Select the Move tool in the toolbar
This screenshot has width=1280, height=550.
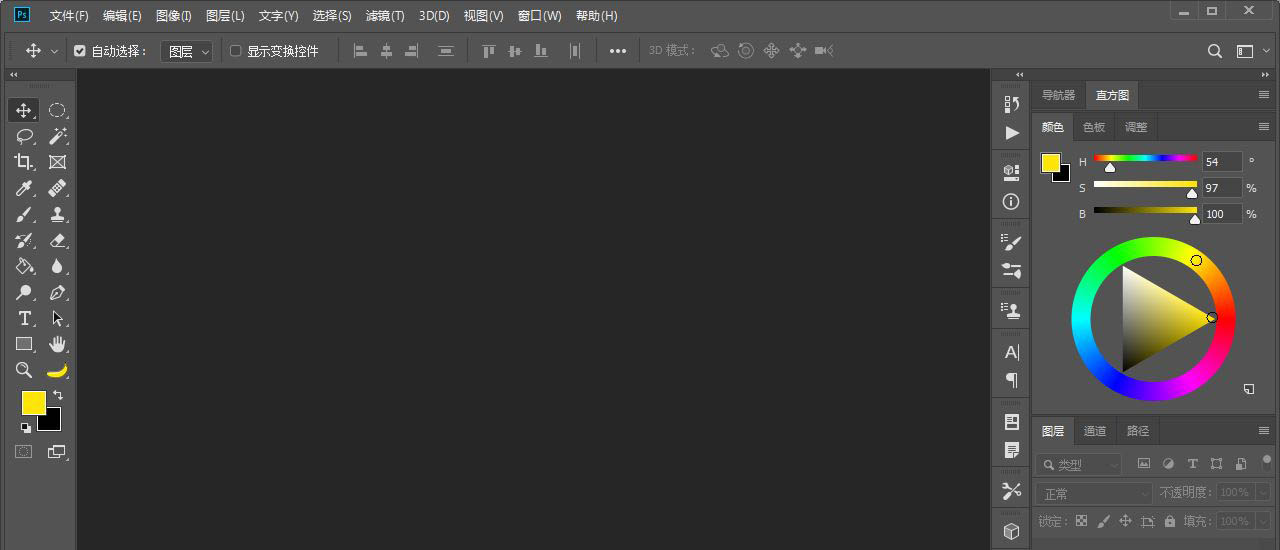(24, 110)
